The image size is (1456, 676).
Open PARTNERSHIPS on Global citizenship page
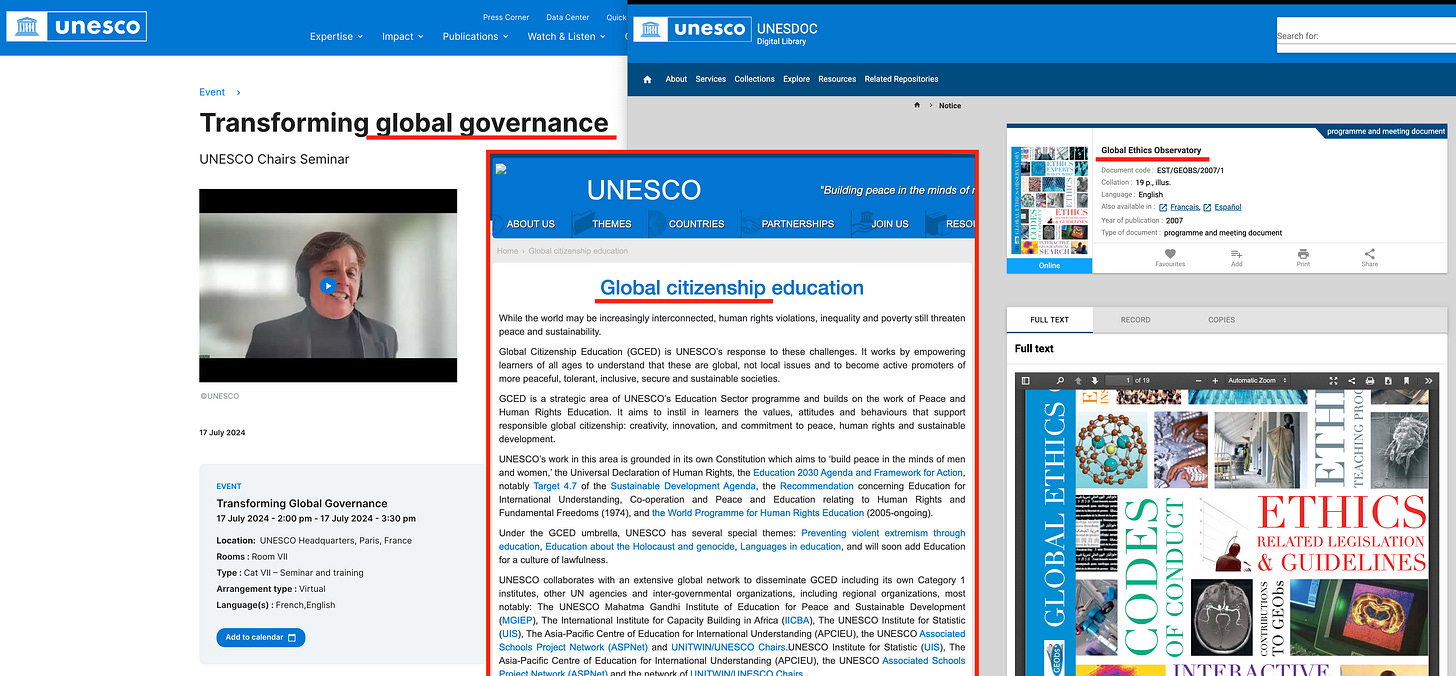tap(797, 224)
